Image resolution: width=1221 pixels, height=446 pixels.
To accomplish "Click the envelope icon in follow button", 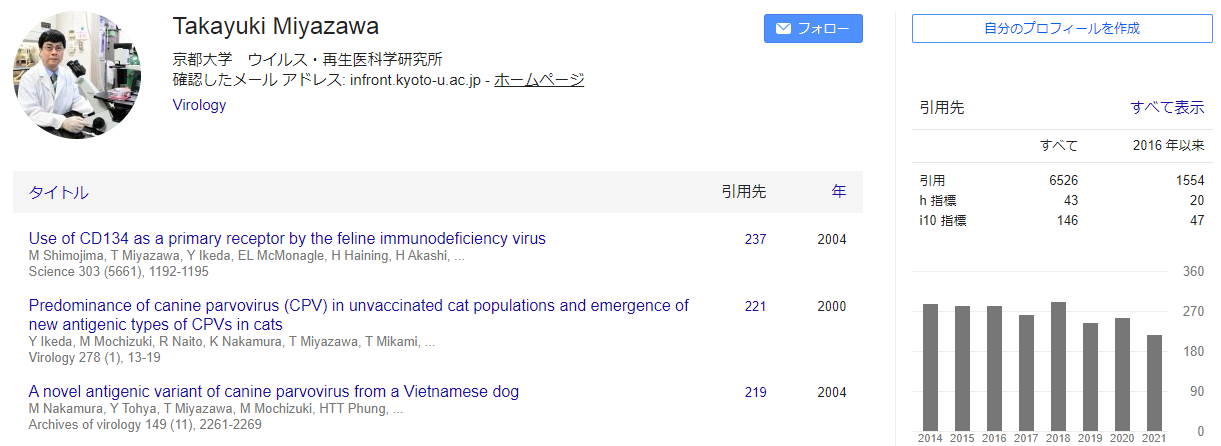I will pos(783,28).
